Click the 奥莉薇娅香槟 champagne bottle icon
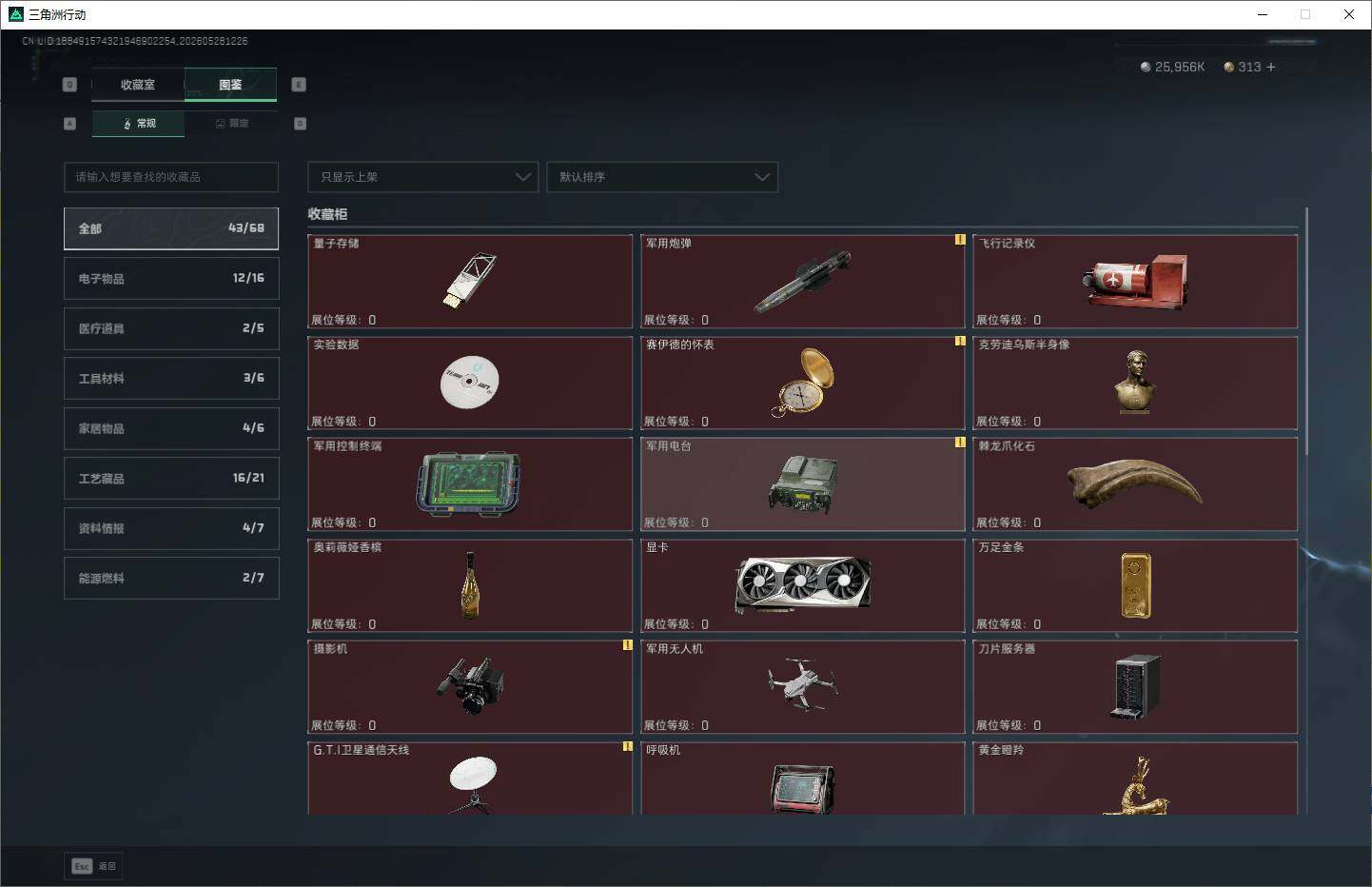1372x887 pixels. (470, 585)
